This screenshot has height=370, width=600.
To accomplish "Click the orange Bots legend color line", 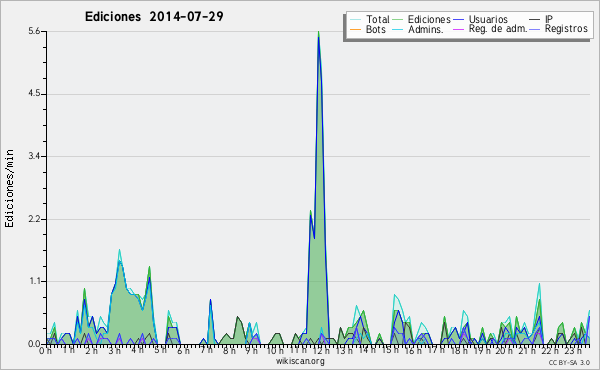I will tap(355, 29).
